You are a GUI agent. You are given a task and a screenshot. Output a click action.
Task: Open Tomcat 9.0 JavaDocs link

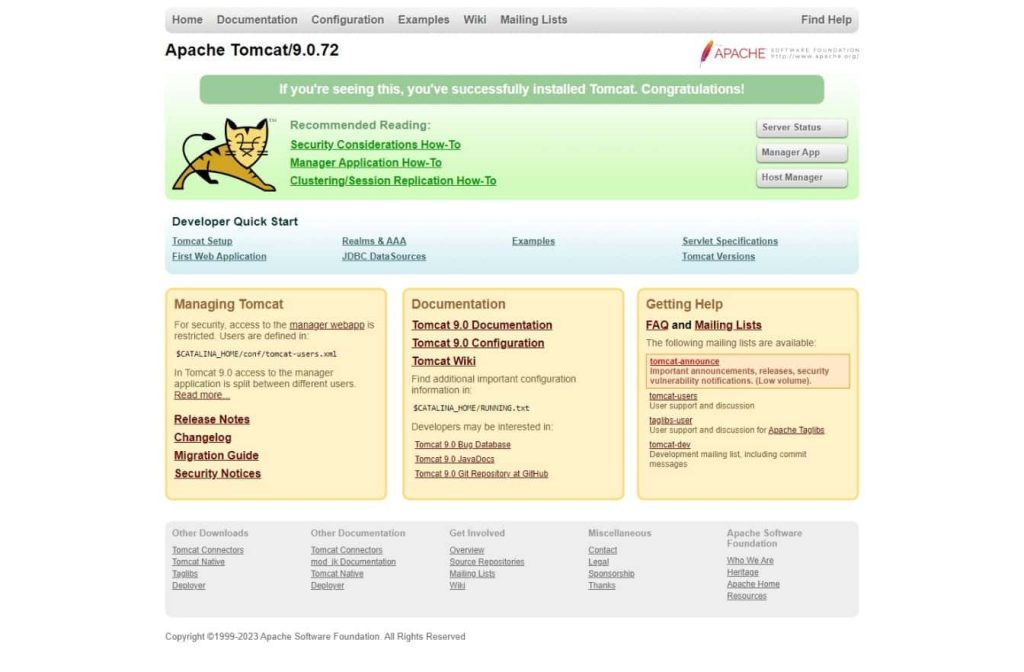pos(455,459)
